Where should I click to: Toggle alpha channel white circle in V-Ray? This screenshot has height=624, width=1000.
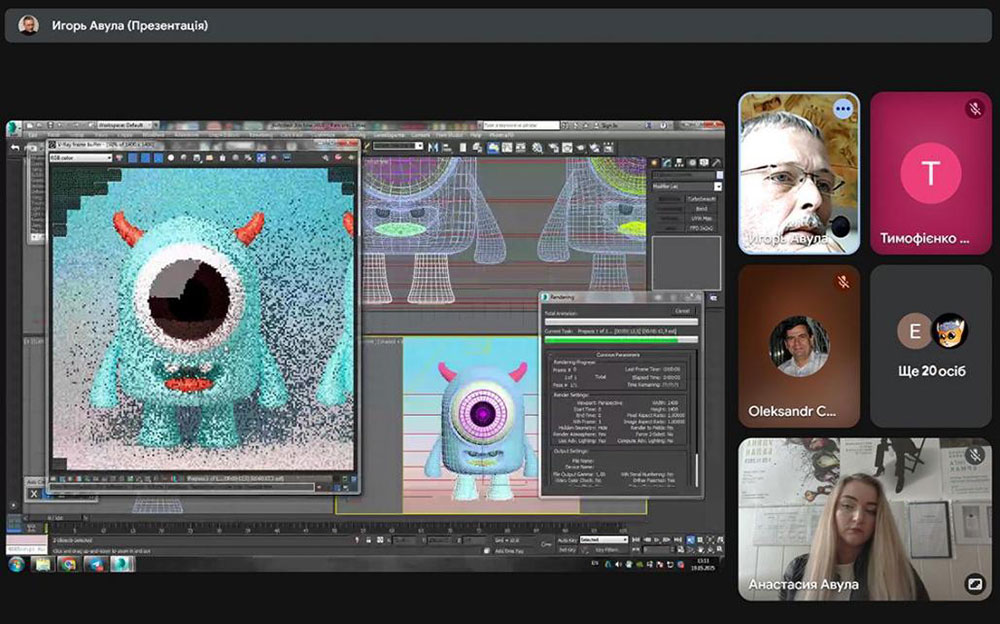(171, 158)
